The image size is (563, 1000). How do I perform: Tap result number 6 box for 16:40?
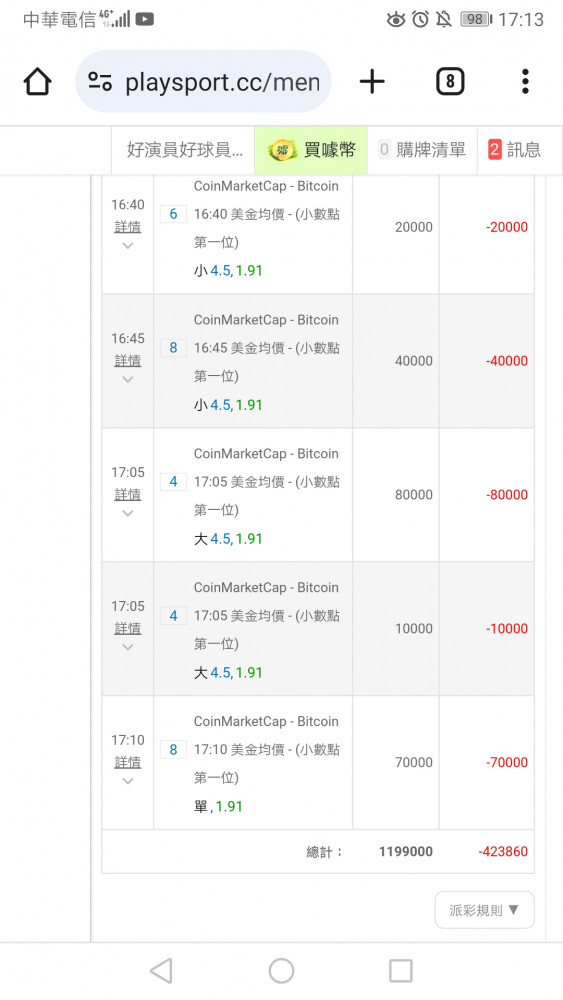[x=173, y=214]
